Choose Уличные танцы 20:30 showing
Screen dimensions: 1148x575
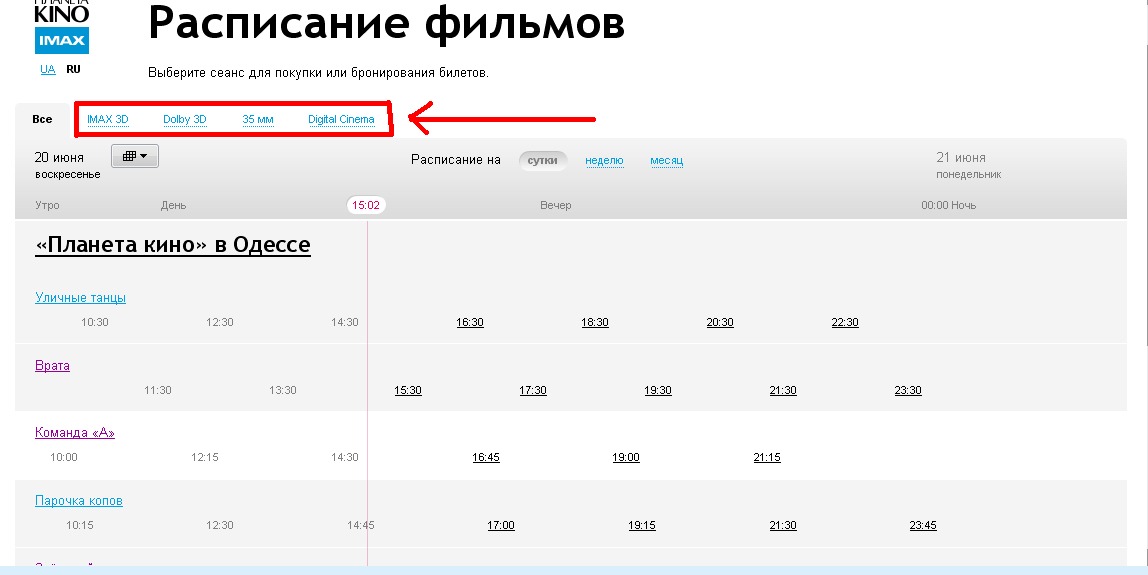pyautogui.click(x=720, y=322)
